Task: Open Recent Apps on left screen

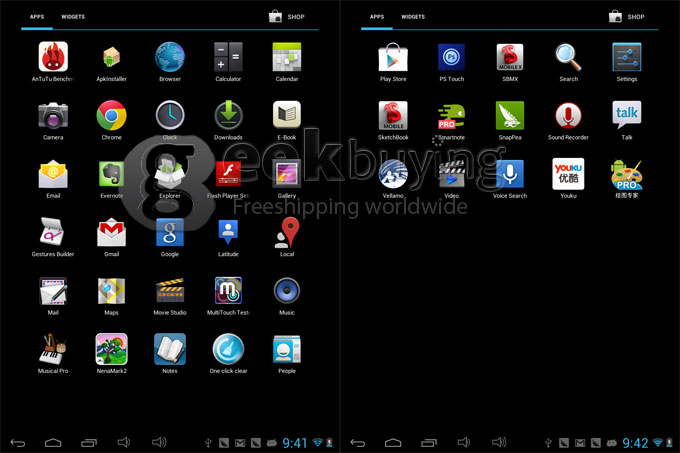Action: 89,443
